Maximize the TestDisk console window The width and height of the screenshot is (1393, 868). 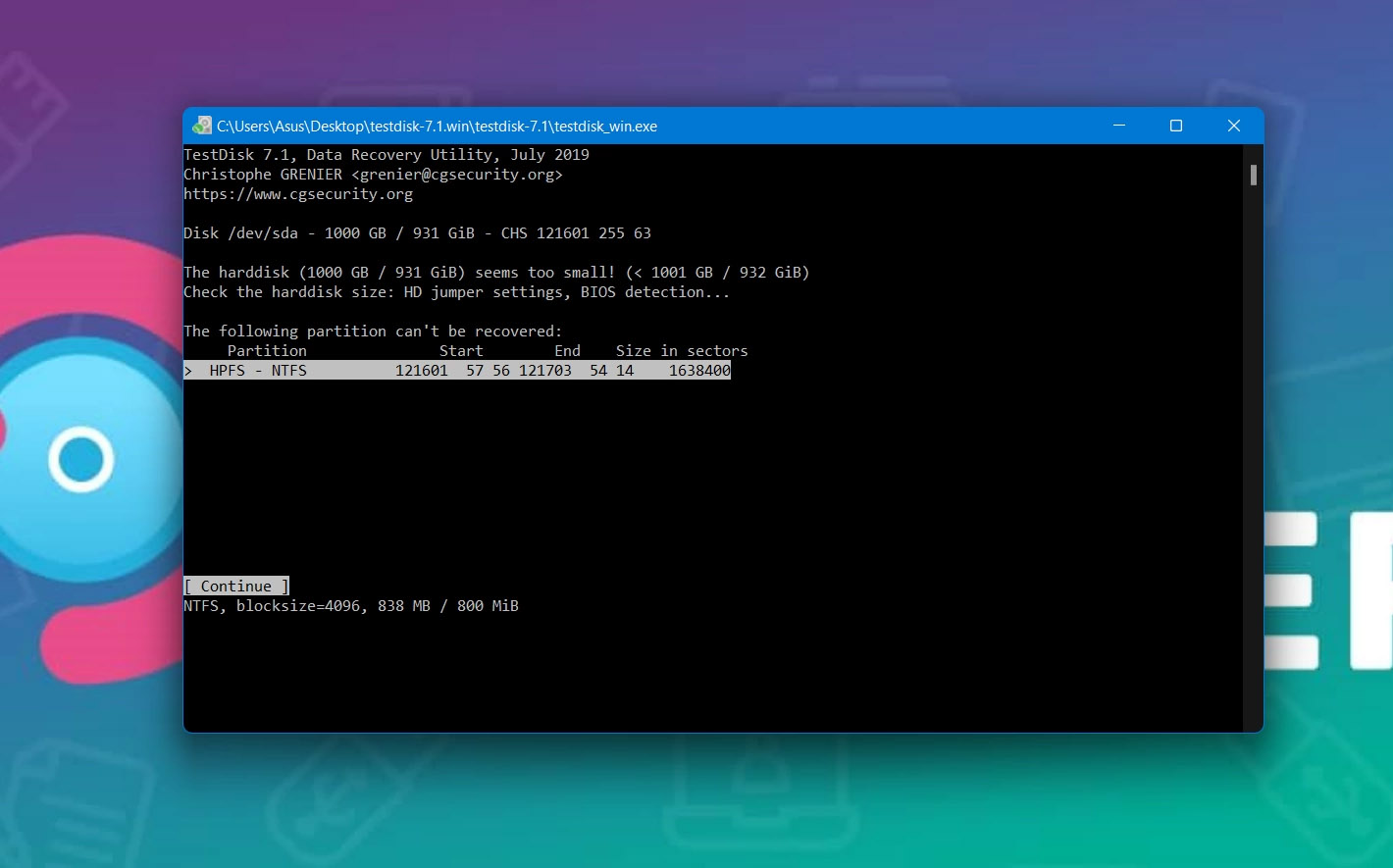pyautogui.click(x=1176, y=126)
